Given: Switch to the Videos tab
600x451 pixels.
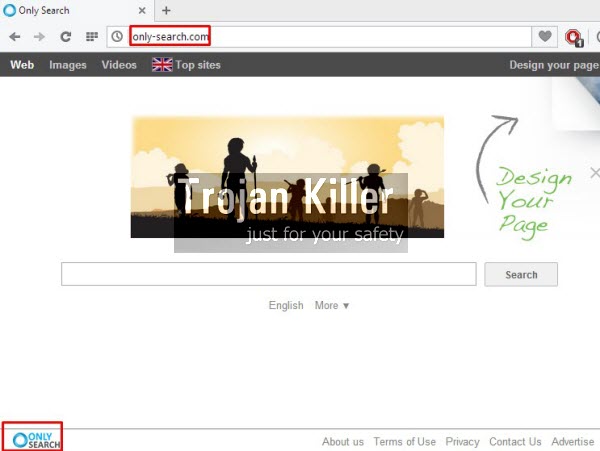Looking at the screenshot, I should pyautogui.click(x=119, y=65).
